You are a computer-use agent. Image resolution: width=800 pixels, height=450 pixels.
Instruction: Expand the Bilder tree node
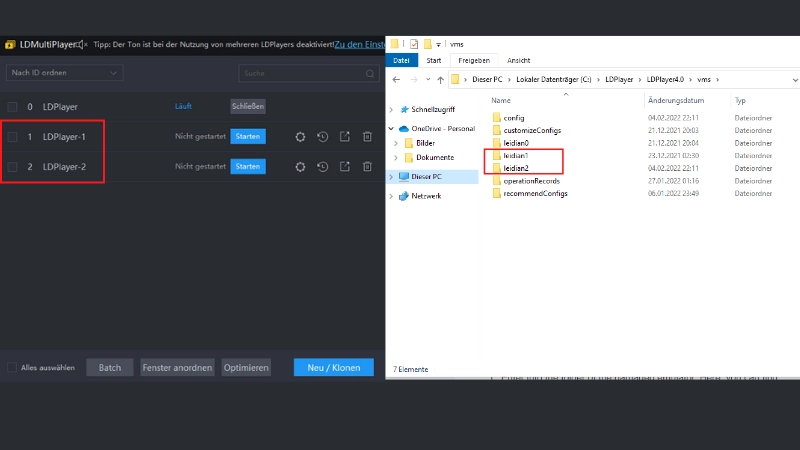point(396,143)
